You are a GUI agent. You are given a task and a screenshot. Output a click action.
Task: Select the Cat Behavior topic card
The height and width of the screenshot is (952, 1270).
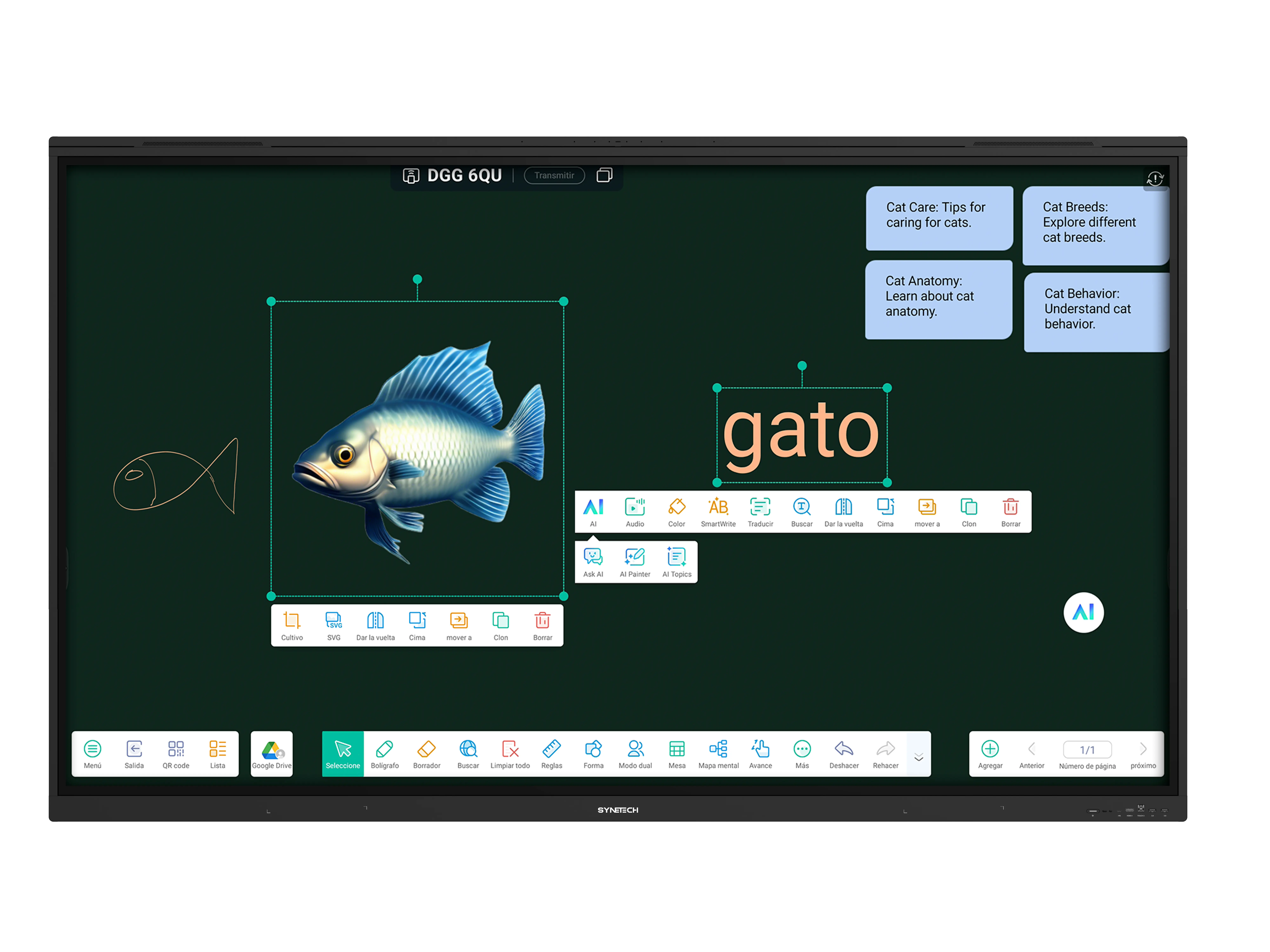click(x=1097, y=312)
